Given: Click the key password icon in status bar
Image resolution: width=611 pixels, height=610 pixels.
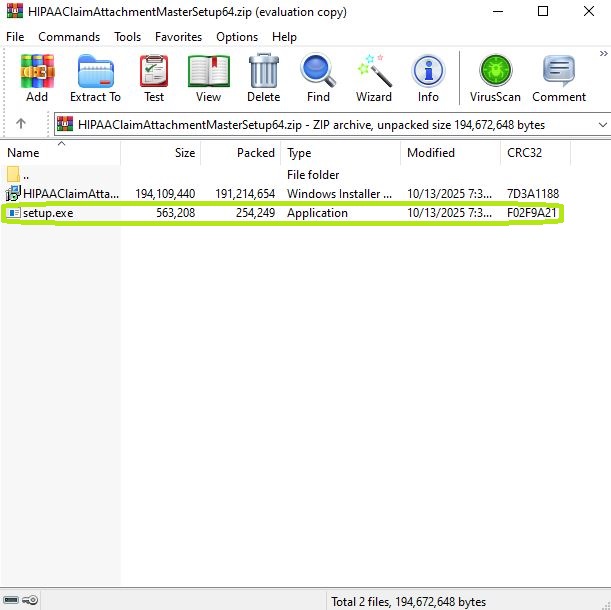Looking at the screenshot, I should (x=30, y=600).
